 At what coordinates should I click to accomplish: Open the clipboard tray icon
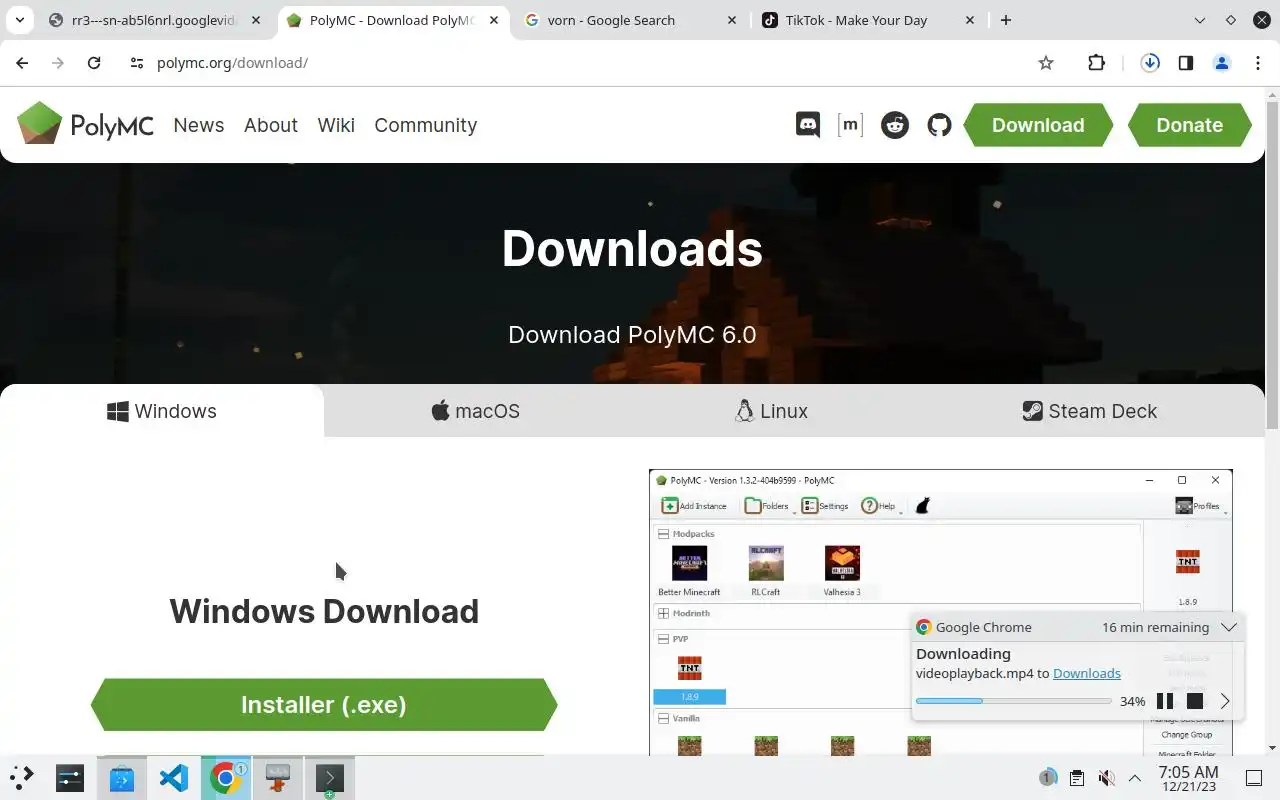pos(1076,778)
